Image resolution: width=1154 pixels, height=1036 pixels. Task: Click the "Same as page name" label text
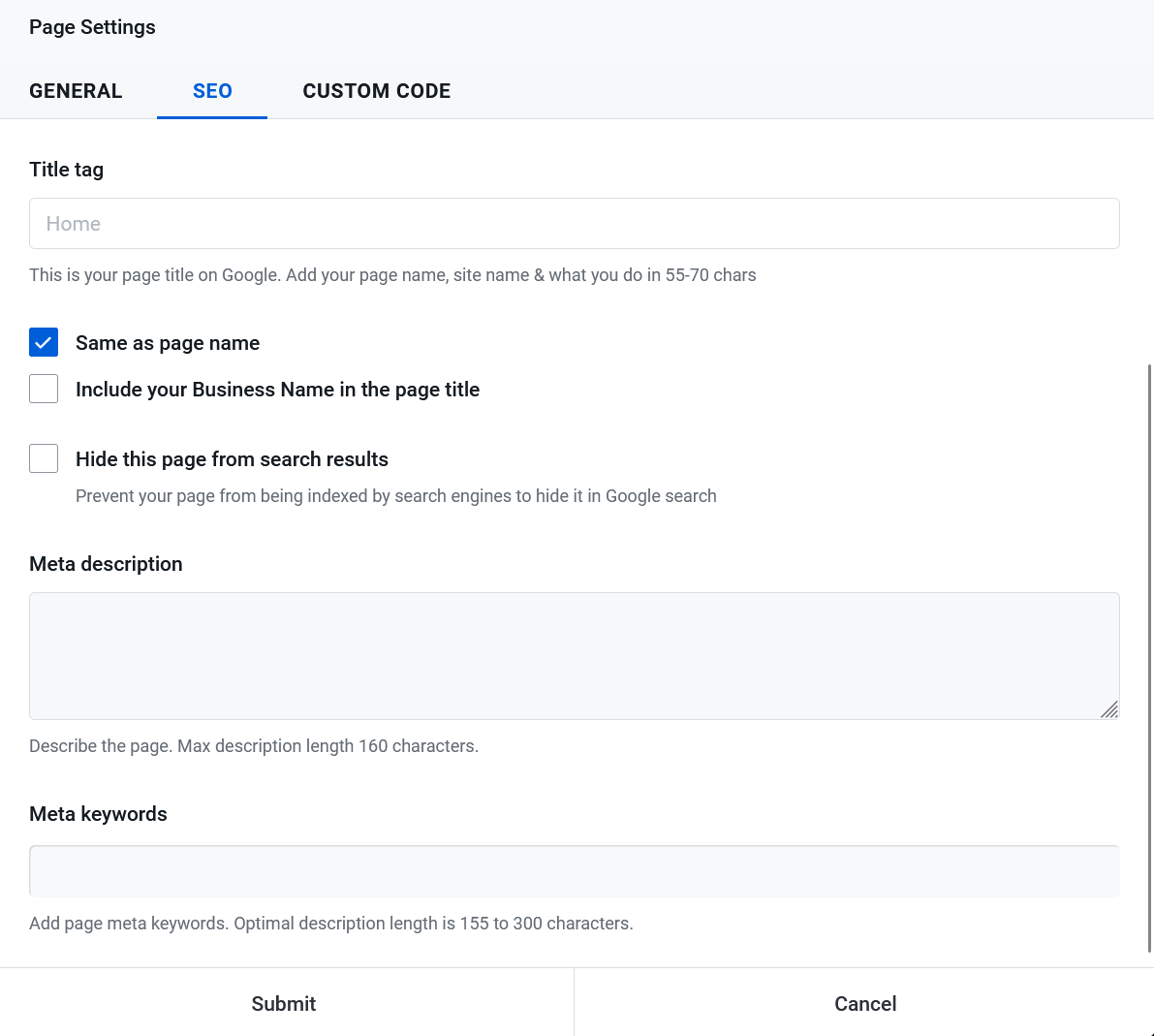pos(168,343)
